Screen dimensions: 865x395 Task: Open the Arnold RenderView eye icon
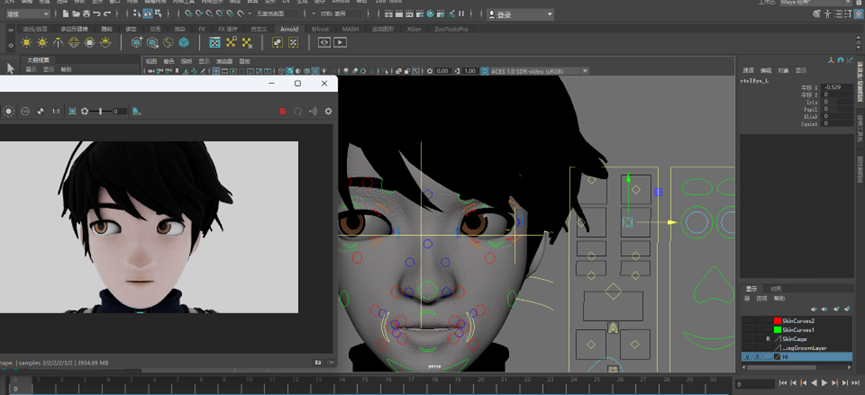coord(324,42)
